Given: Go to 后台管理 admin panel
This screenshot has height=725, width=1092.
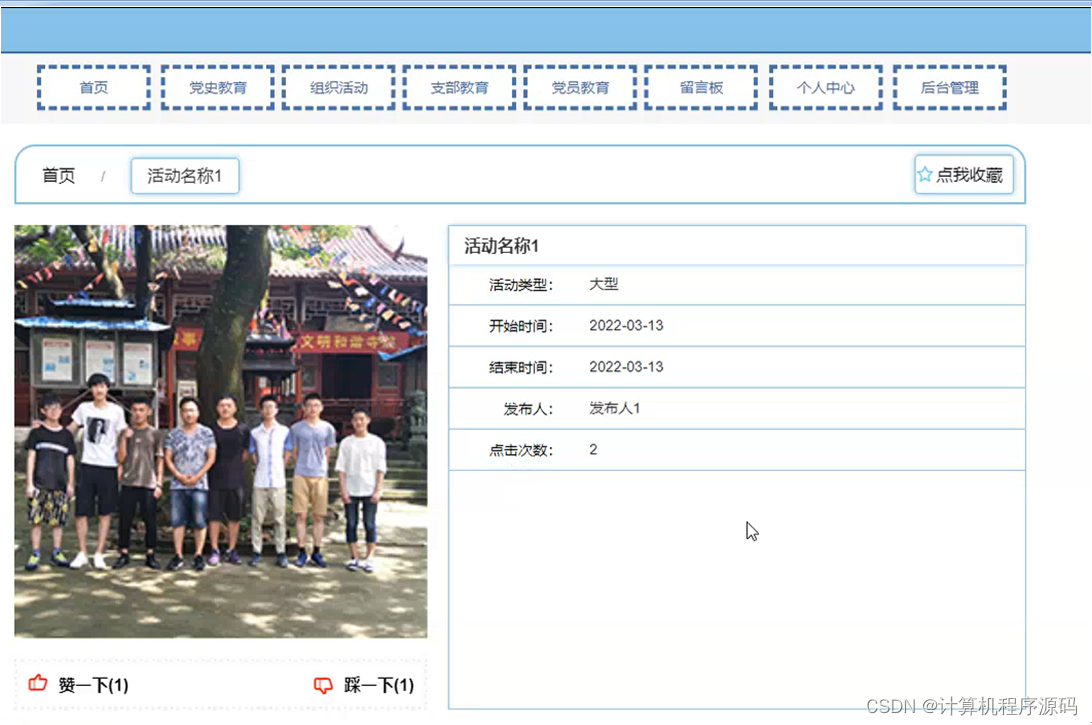Looking at the screenshot, I should pyautogui.click(x=950, y=88).
